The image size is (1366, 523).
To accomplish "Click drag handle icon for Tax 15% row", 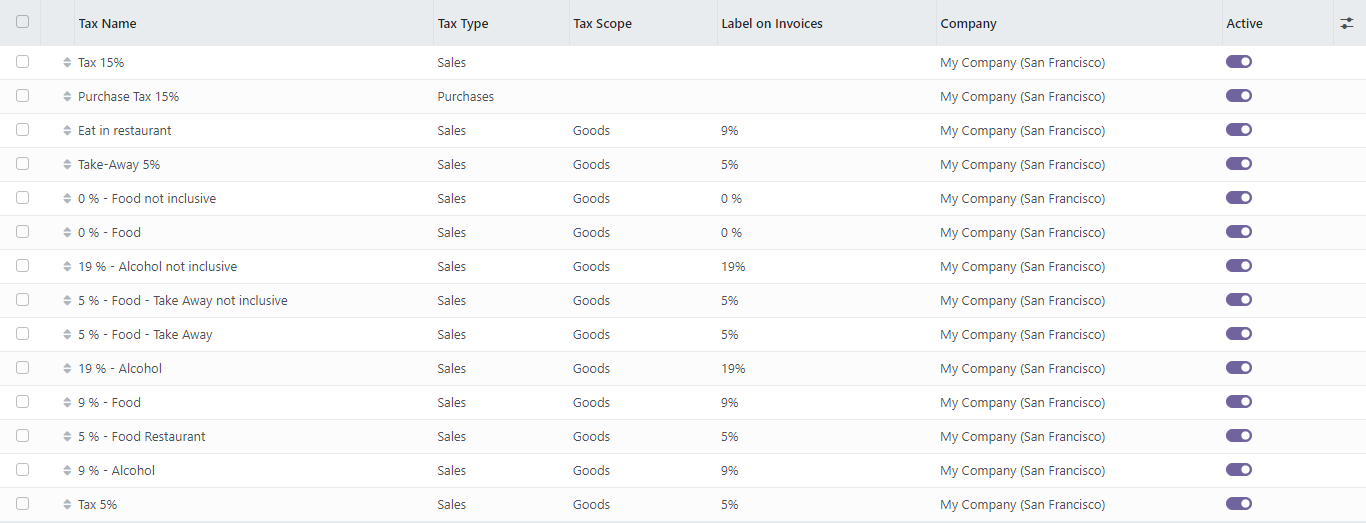I will (67, 63).
